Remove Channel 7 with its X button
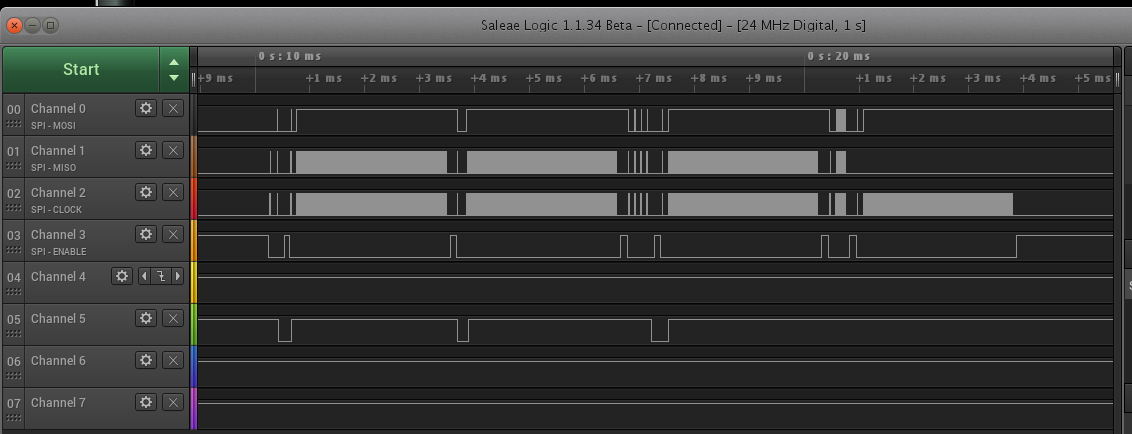 (173, 402)
